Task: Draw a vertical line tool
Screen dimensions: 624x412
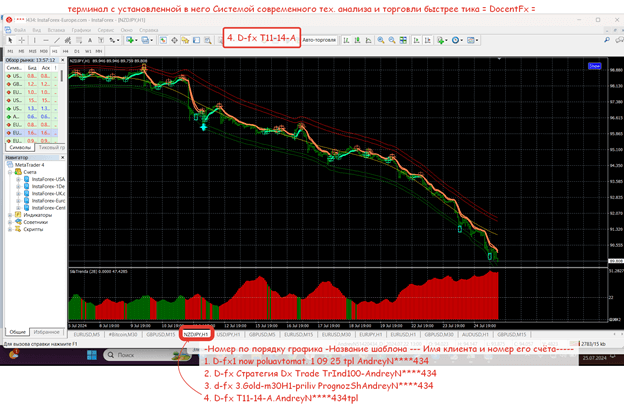Action: (x=35, y=40)
